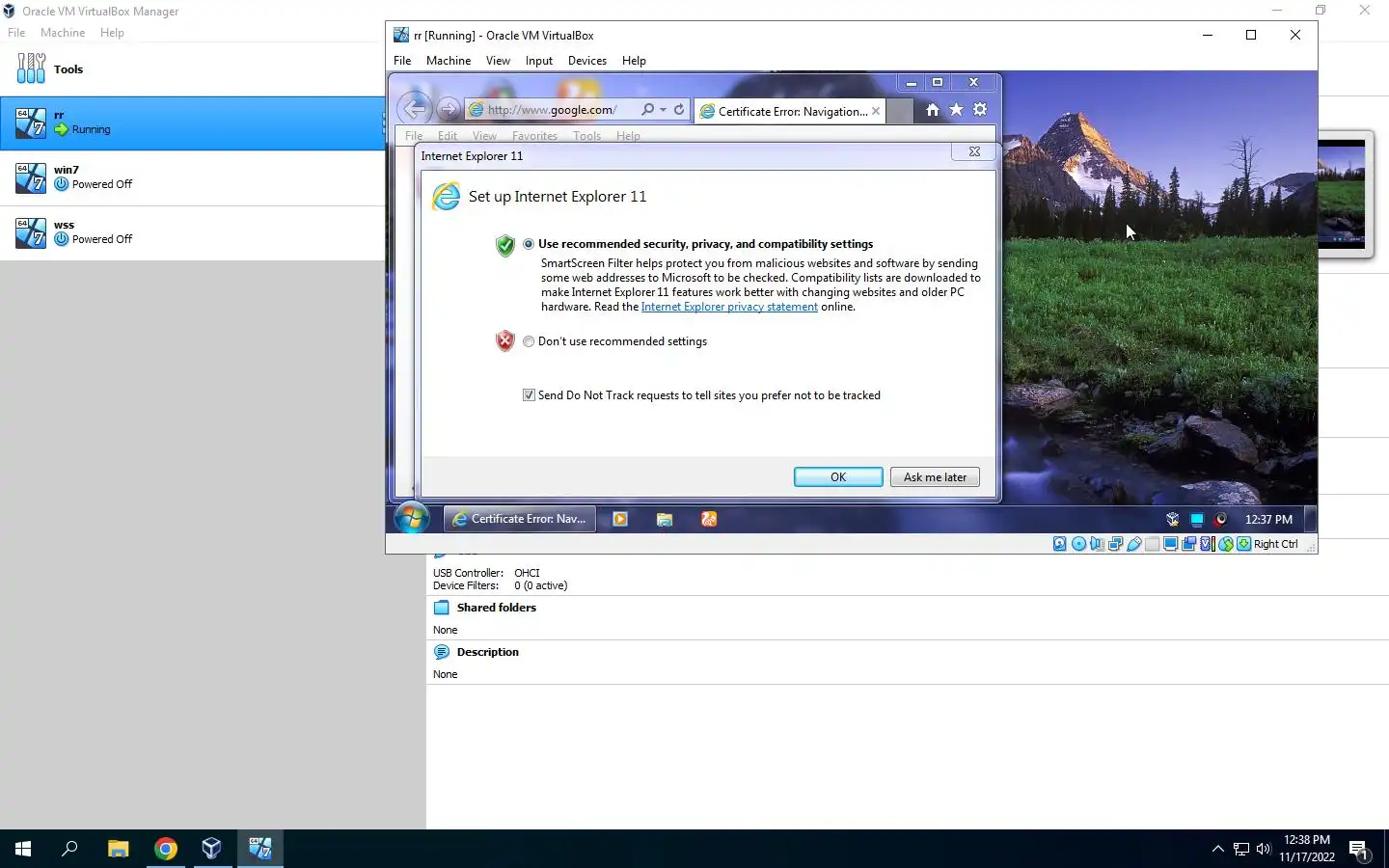Open Machine menu in VirtualBox Manager
The height and width of the screenshot is (868, 1389).
(x=63, y=32)
